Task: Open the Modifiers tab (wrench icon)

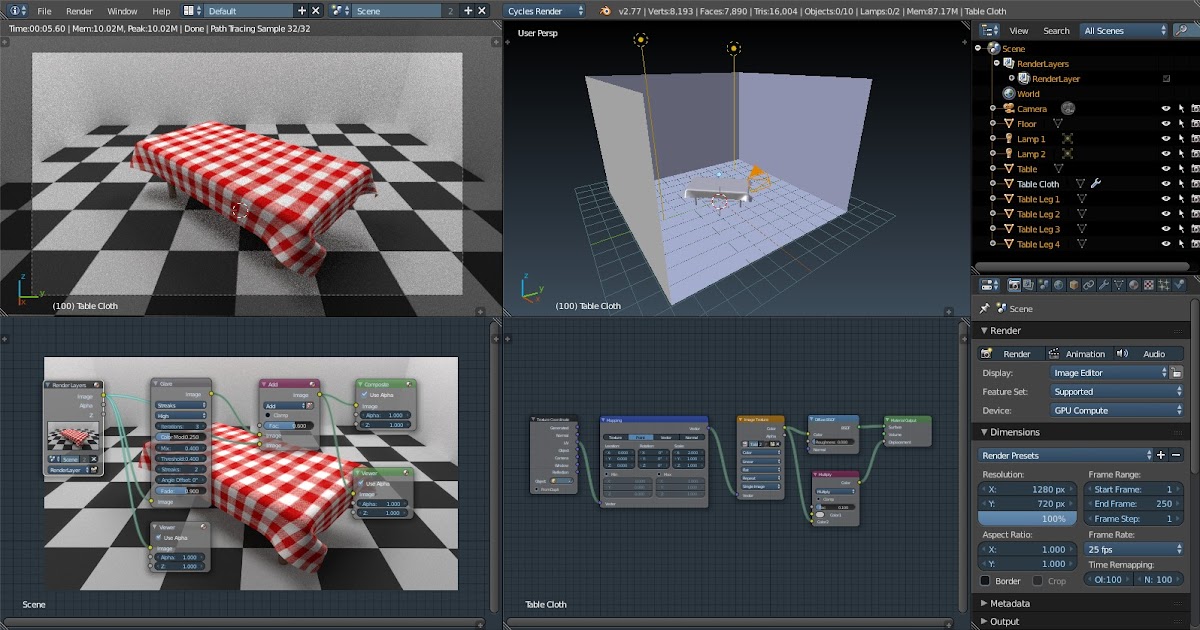Action: 1104,285
